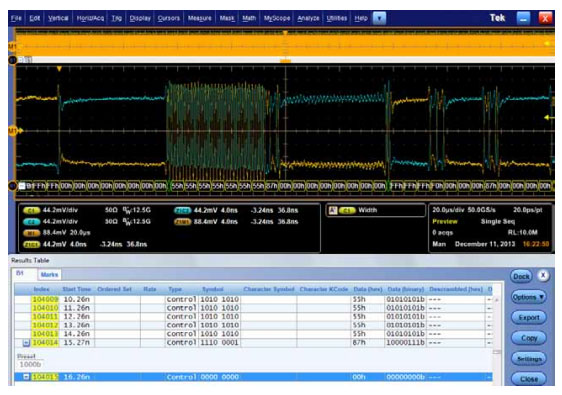Open the Help menu
The image size is (562, 395).
click(361, 18)
